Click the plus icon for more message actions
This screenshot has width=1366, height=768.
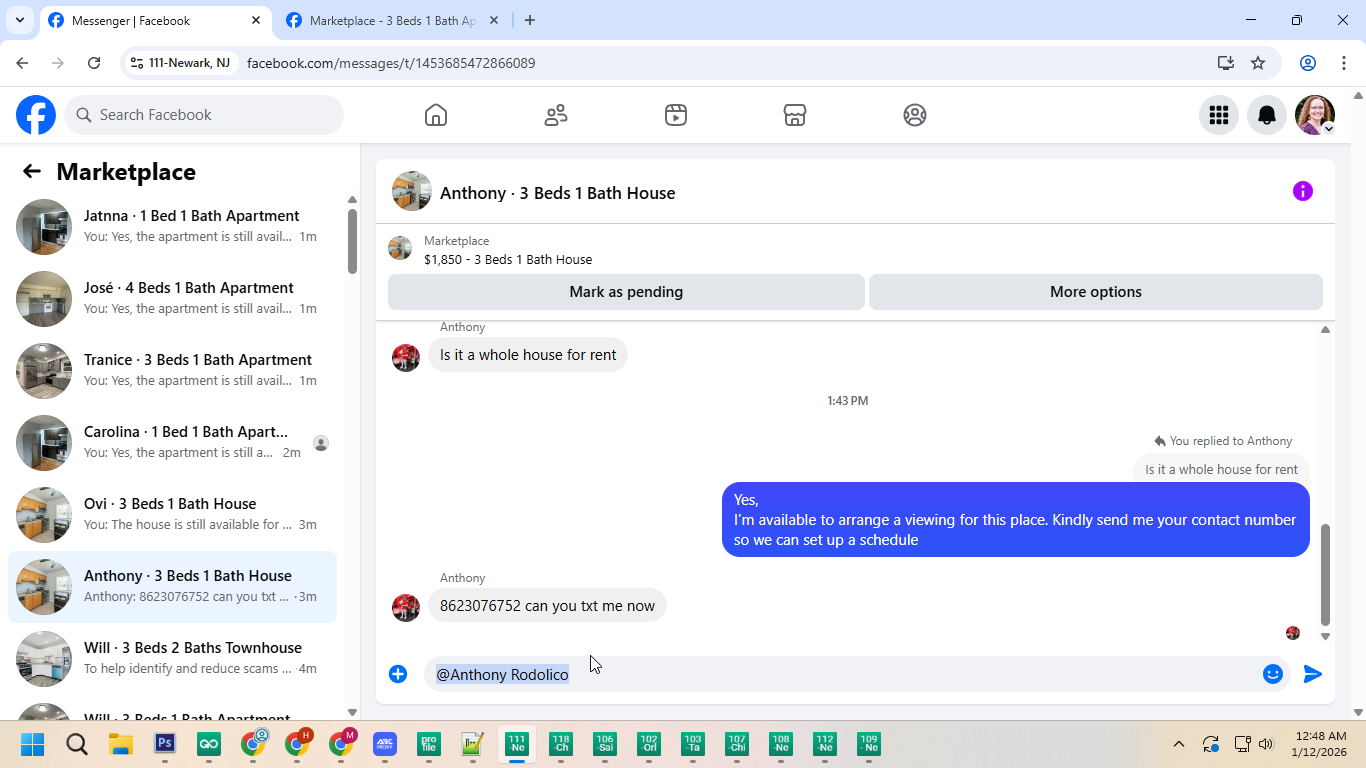[398, 674]
